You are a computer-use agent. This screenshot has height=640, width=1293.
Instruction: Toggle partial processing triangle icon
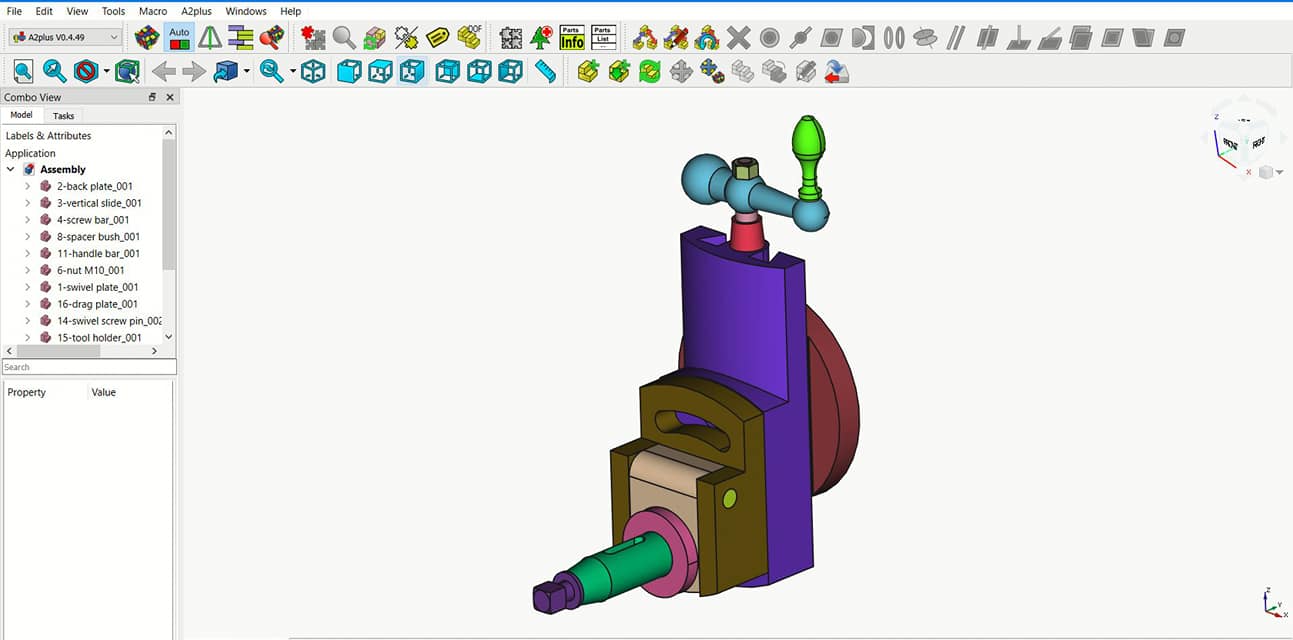(210, 38)
